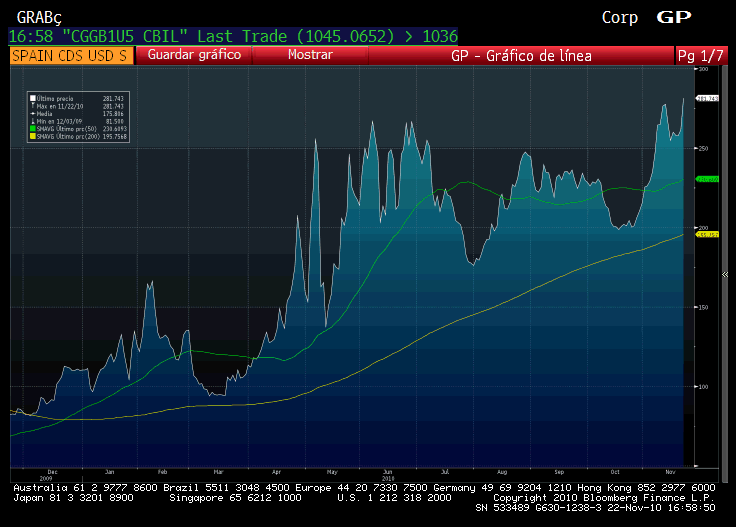Image resolution: width=736 pixels, height=527 pixels.
Task: Click the GP - Gráfico de línea title bar
Action: [x=521, y=55]
